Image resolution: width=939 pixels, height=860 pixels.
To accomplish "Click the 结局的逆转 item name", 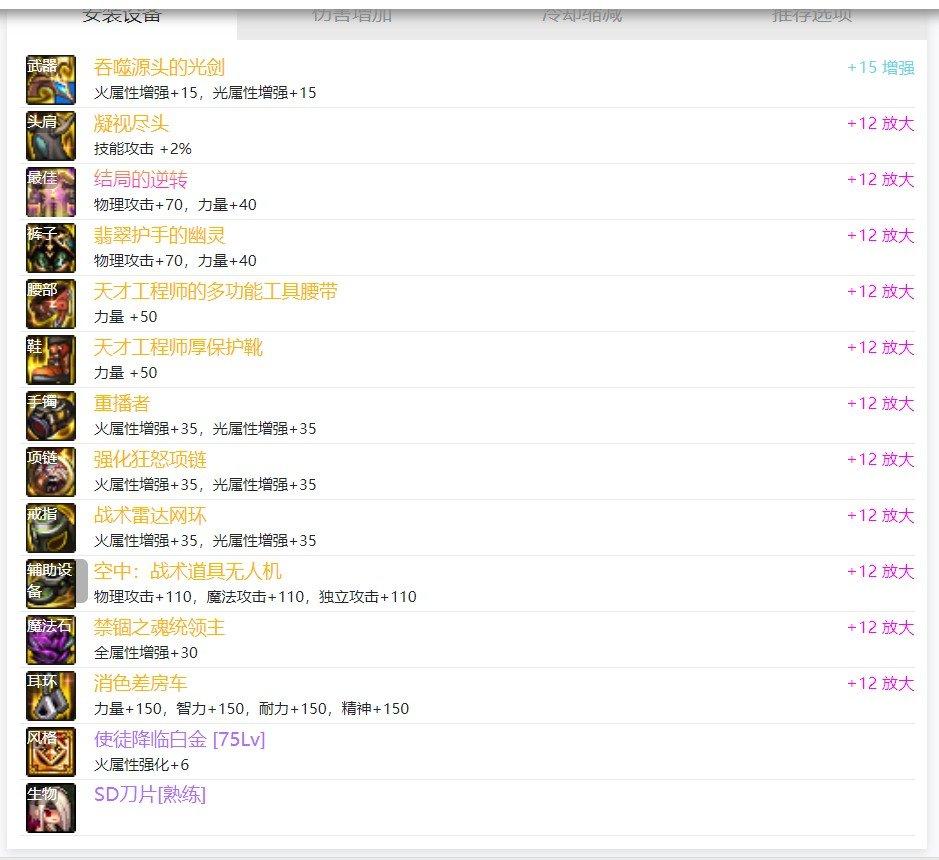I will pos(141,180).
